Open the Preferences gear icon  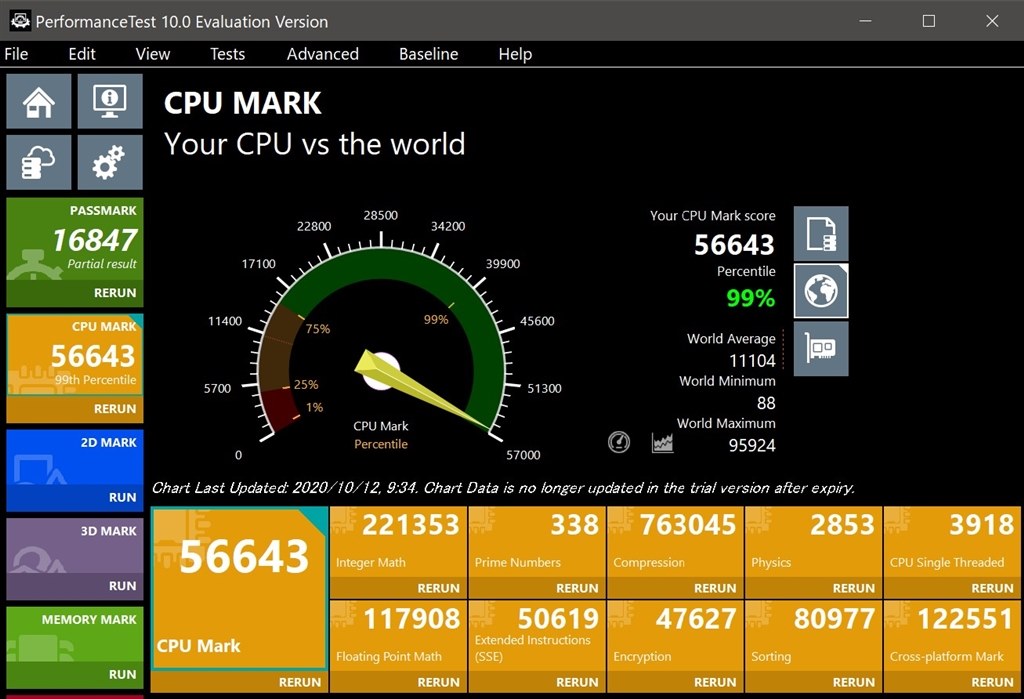coord(110,161)
